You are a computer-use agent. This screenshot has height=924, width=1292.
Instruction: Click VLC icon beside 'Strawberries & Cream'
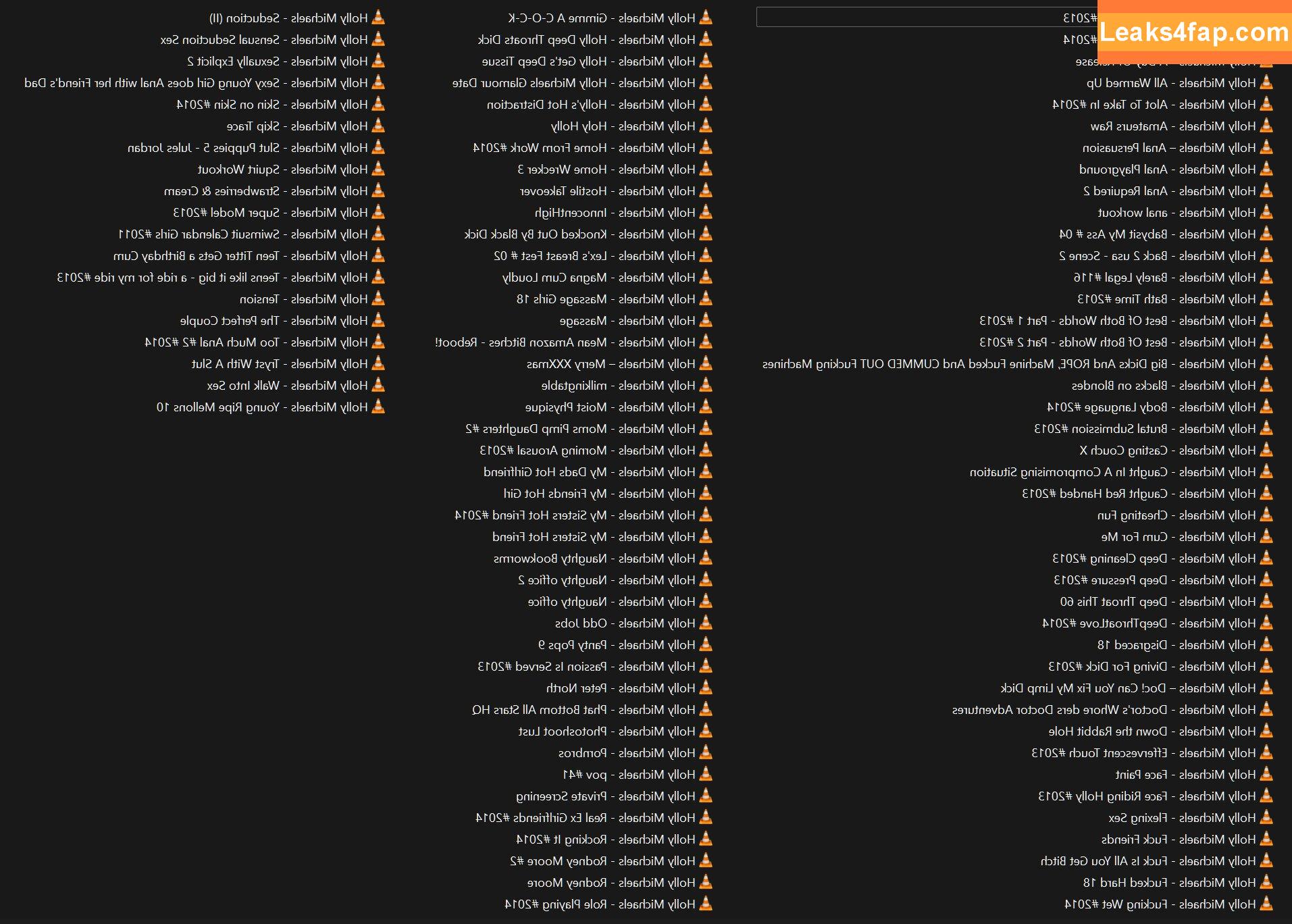pos(379,190)
